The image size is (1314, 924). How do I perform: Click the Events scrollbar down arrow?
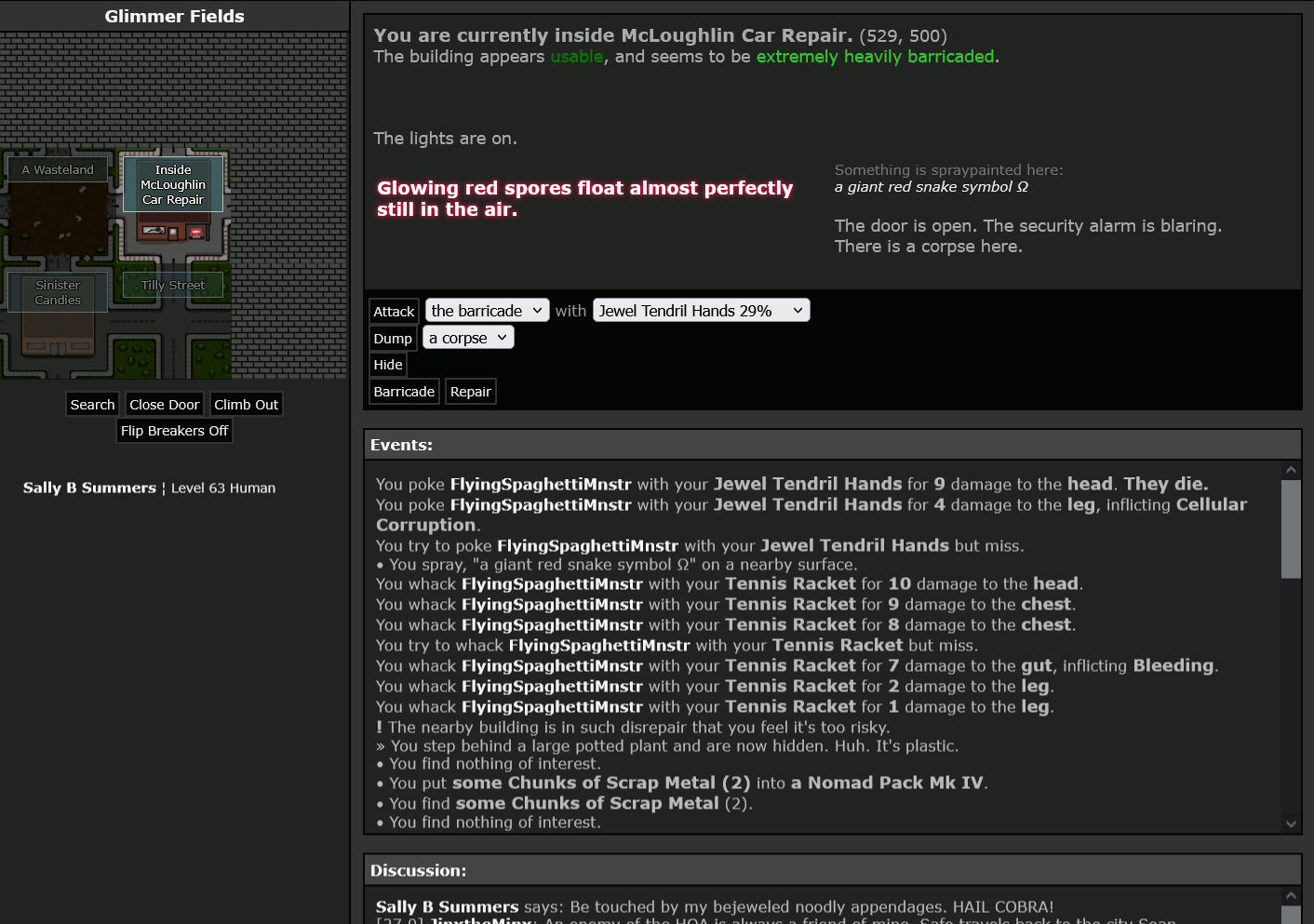[x=1291, y=824]
